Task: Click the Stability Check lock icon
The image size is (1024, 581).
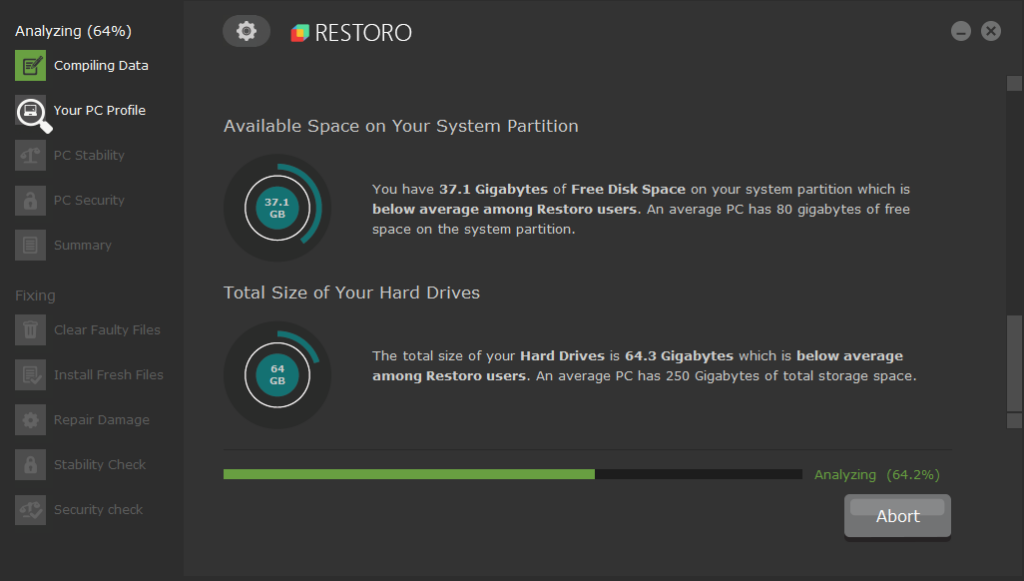Action: tap(28, 464)
